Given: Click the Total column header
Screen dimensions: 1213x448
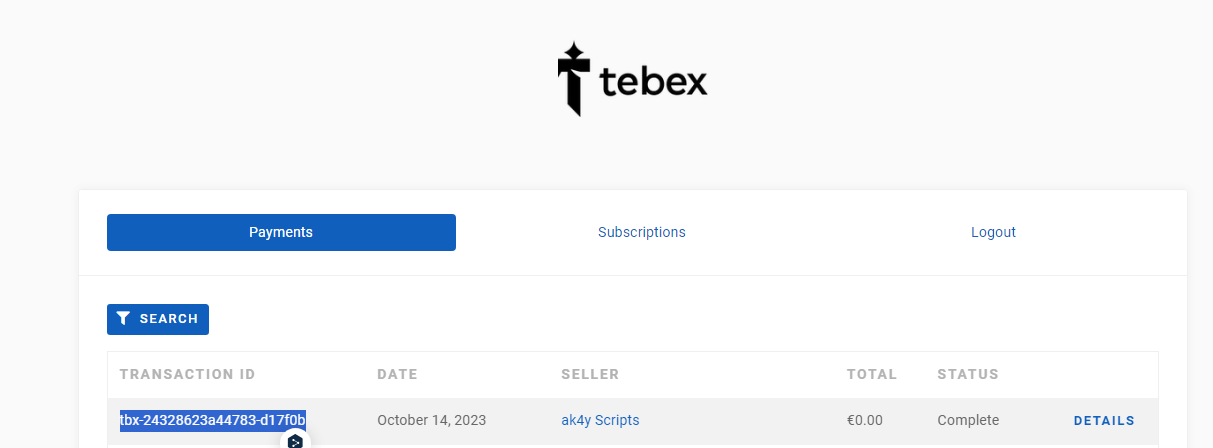Looking at the screenshot, I should [872, 375].
